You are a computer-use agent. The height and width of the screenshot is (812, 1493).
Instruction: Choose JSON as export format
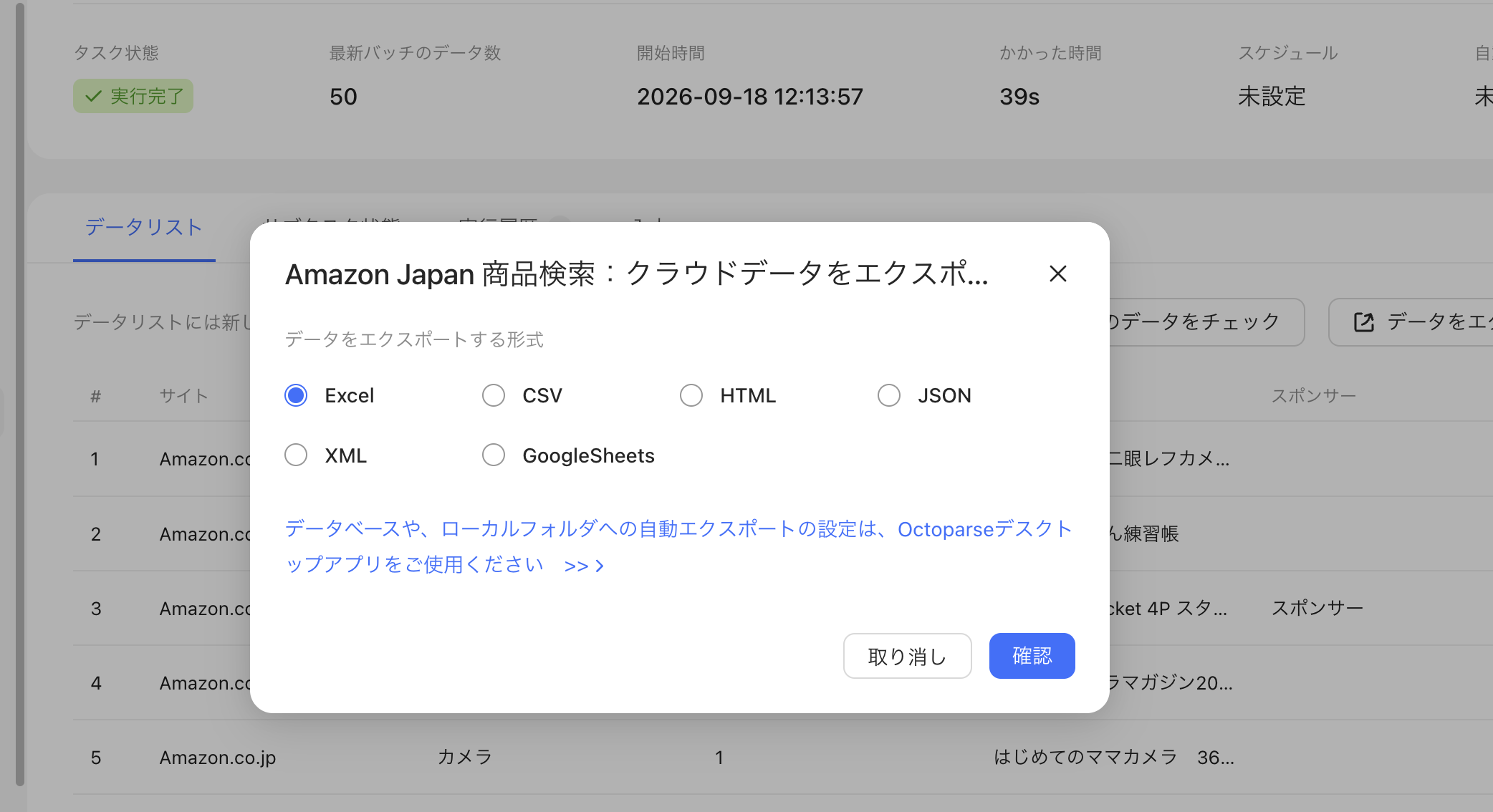pos(889,395)
